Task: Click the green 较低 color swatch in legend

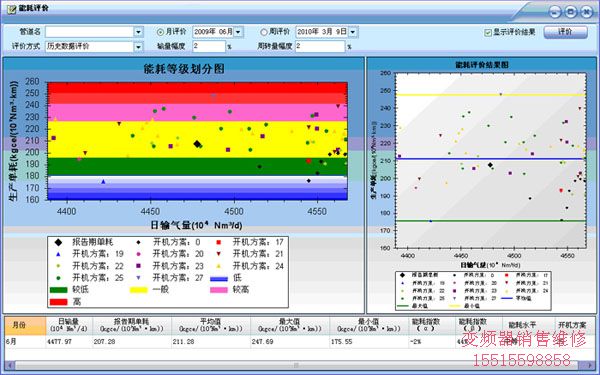Action: (59, 290)
